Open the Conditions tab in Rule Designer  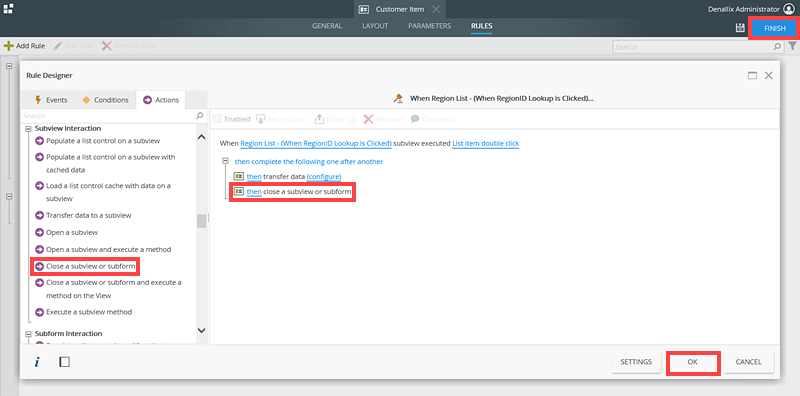point(106,100)
